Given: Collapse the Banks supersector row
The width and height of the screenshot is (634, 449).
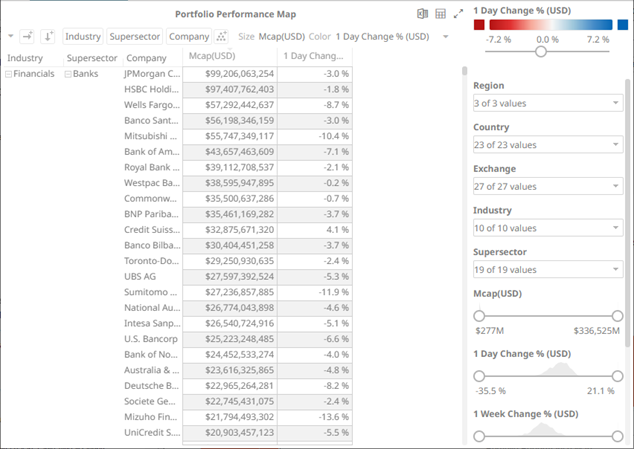Looking at the screenshot, I should tap(68, 74).
